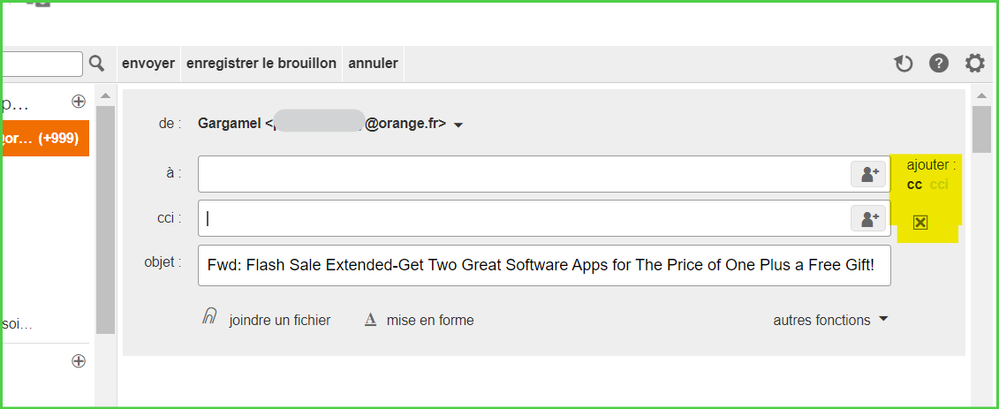The height and width of the screenshot is (409, 999).
Task: Click the lower plus icon in sidebar
Action: (78, 361)
